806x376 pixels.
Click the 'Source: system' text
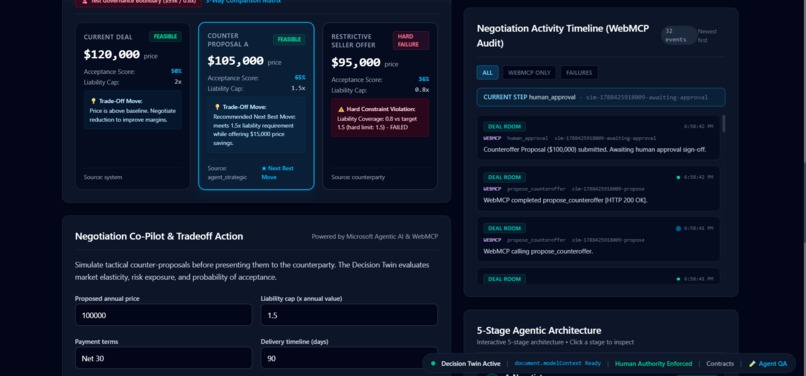coord(103,177)
